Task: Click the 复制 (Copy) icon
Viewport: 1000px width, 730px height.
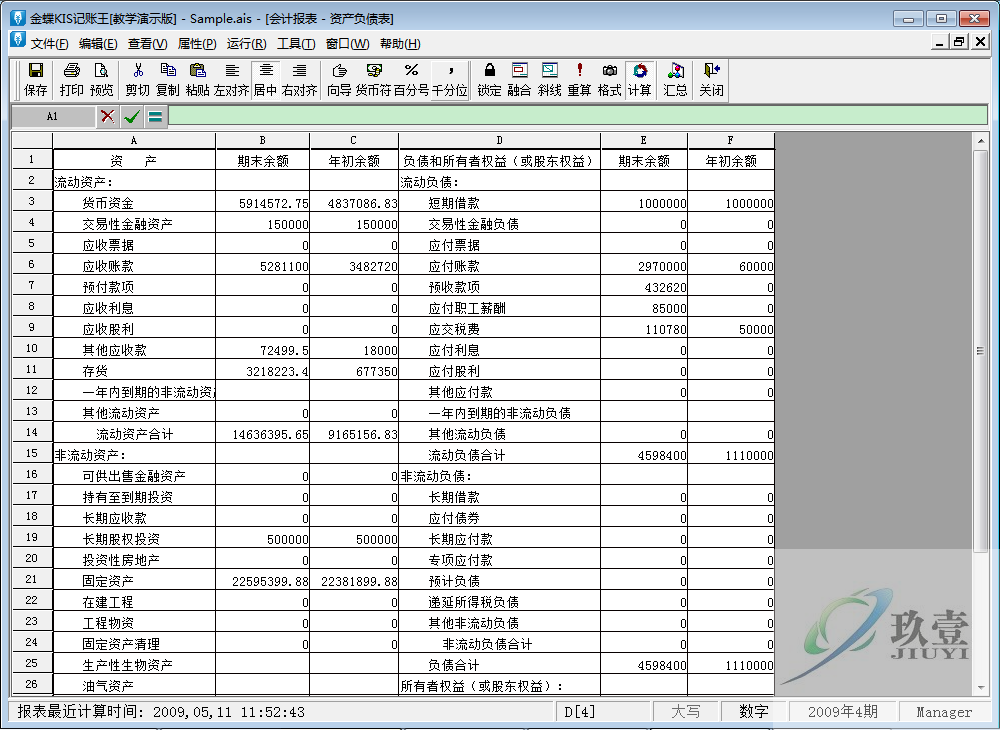Action: tap(168, 80)
